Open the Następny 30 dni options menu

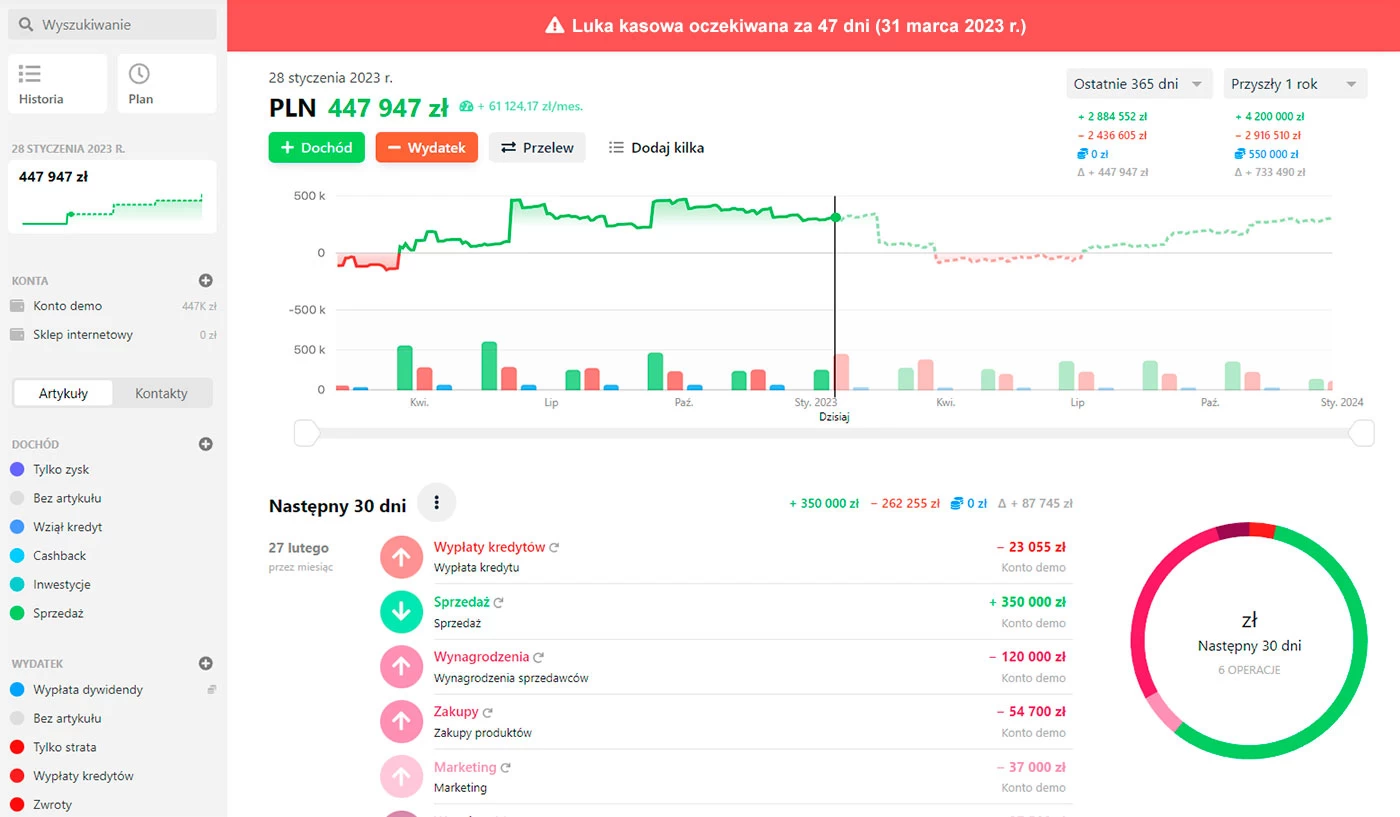tap(437, 503)
